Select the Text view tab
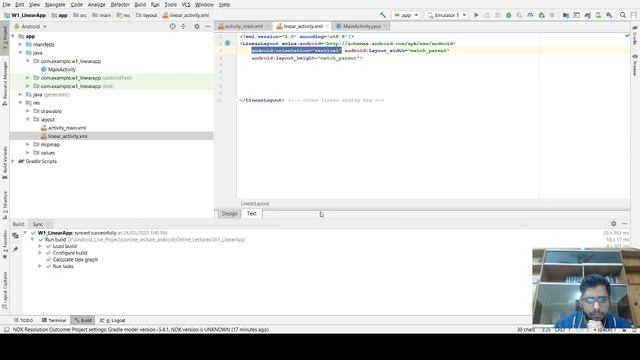The width and height of the screenshot is (640, 360). tap(251, 213)
